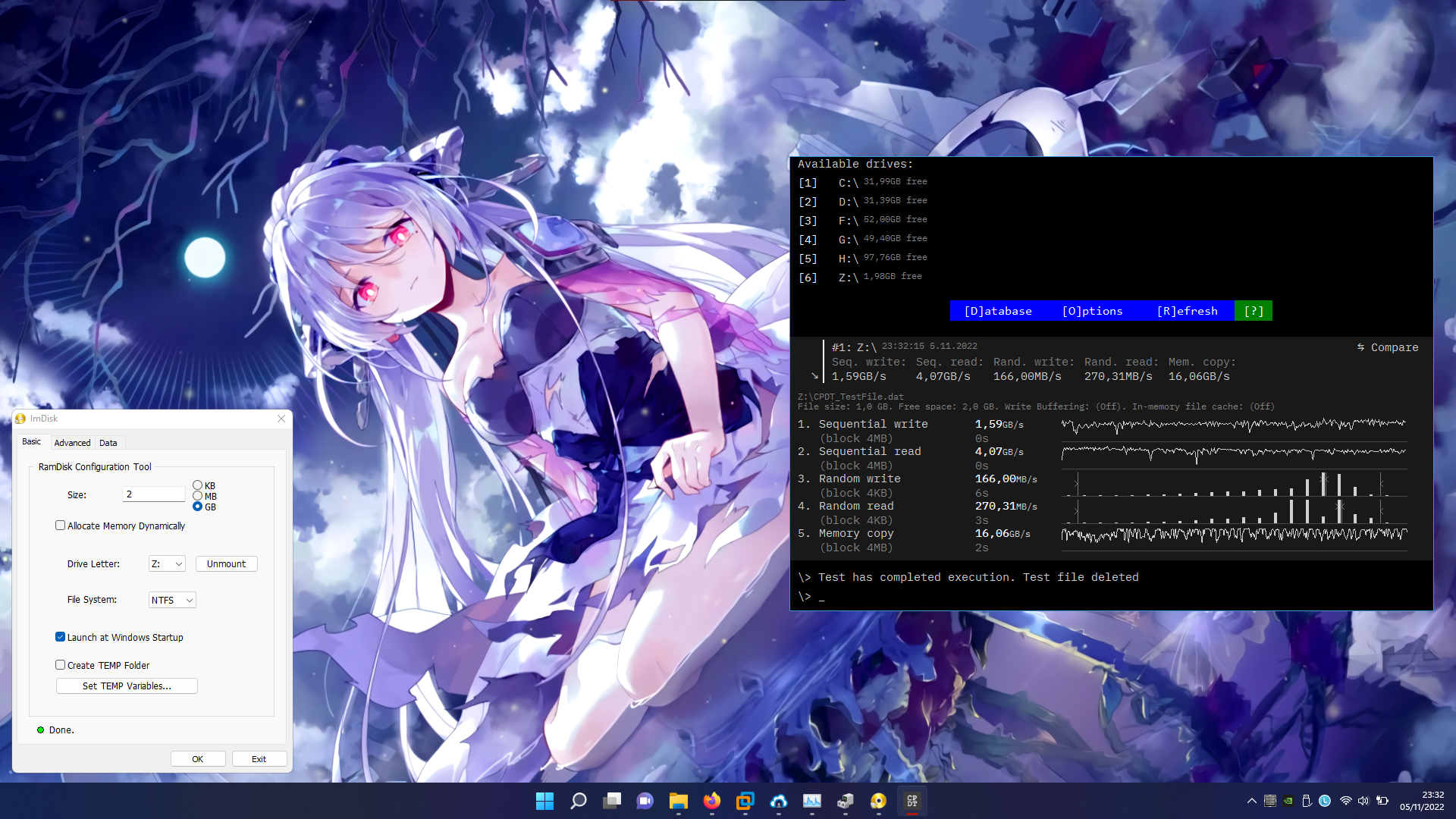Open the NVIDIA tray icon
Viewport: 1456px width, 819px height.
tap(1288, 801)
